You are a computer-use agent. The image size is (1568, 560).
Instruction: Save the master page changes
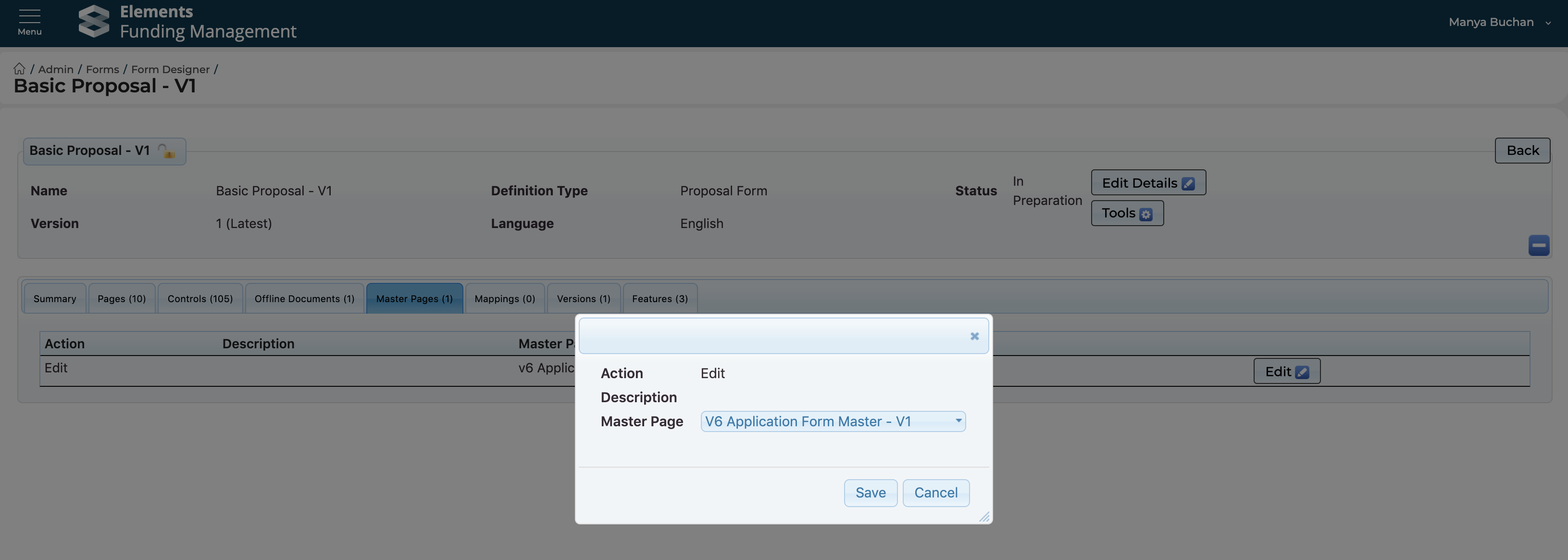pos(870,493)
